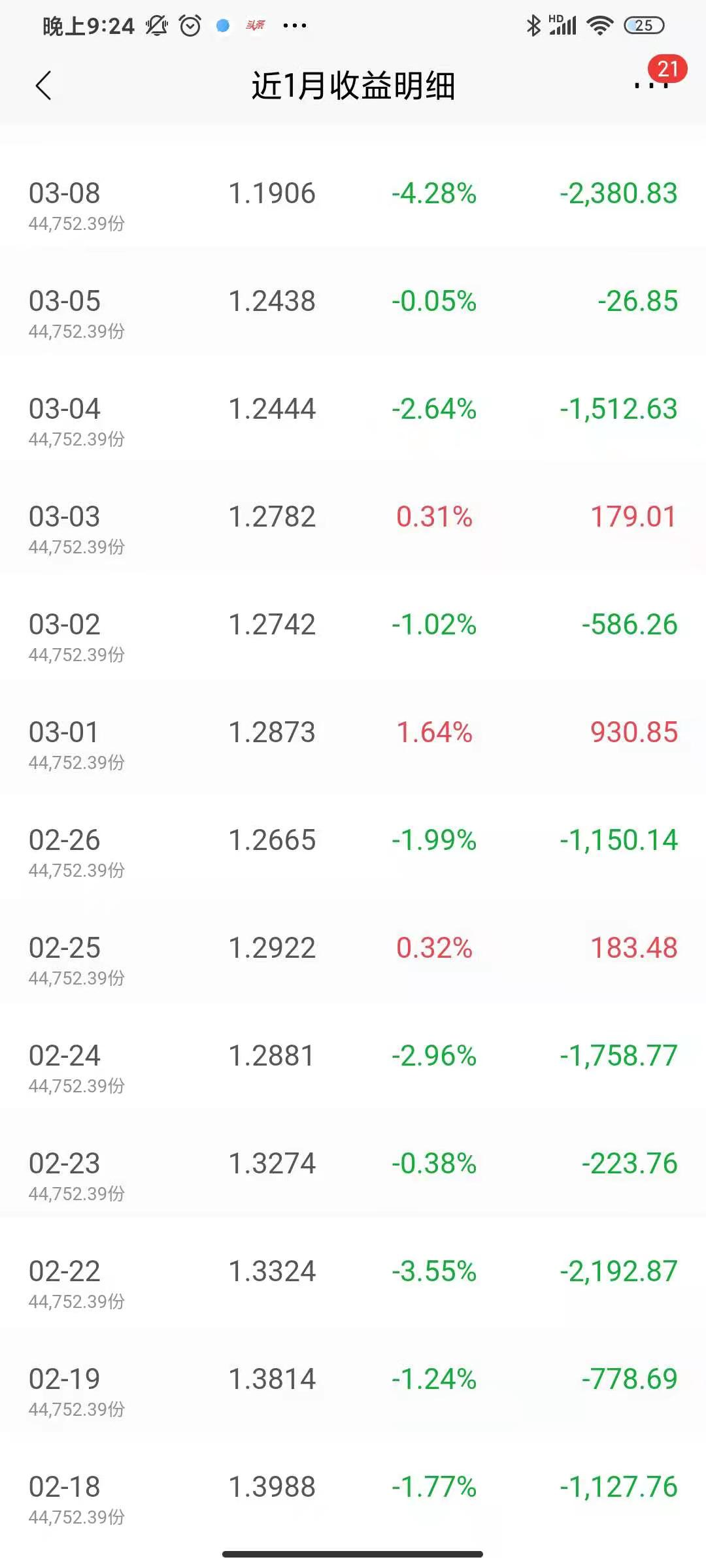Tap the muted bell status icon

157,25
